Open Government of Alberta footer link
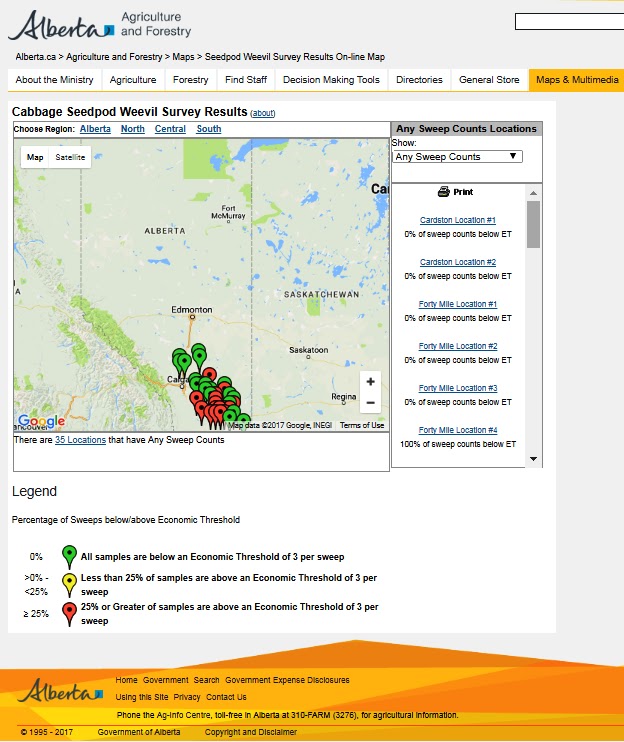This screenshot has height=742, width=624. tap(139, 732)
